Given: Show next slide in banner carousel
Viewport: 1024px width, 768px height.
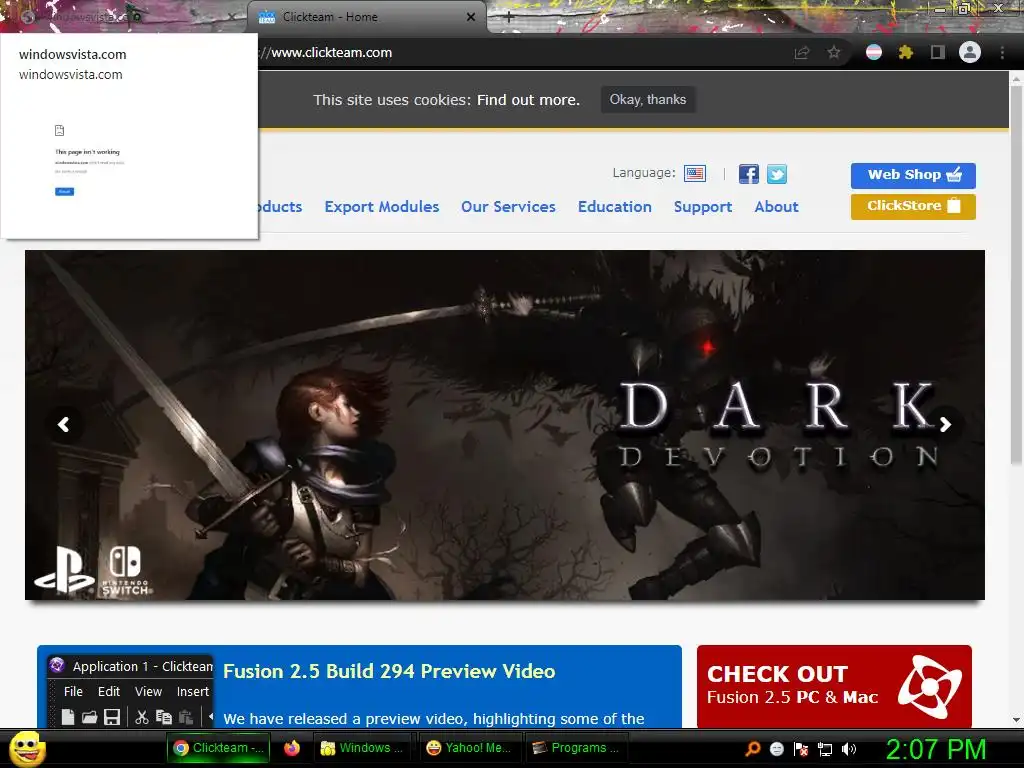Looking at the screenshot, I should [945, 424].
